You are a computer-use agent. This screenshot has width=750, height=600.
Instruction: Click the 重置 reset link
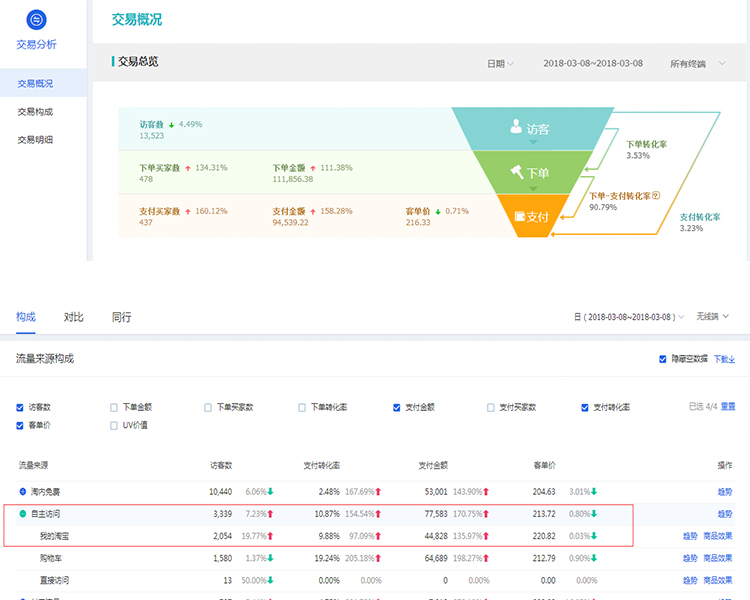tap(728, 406)
